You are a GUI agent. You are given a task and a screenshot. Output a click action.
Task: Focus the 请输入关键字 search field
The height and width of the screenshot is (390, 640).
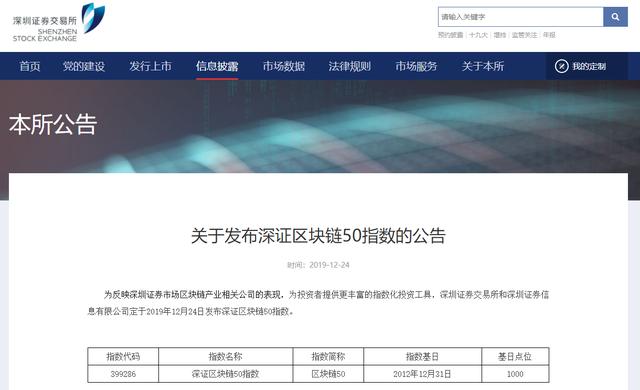[521, 17]
